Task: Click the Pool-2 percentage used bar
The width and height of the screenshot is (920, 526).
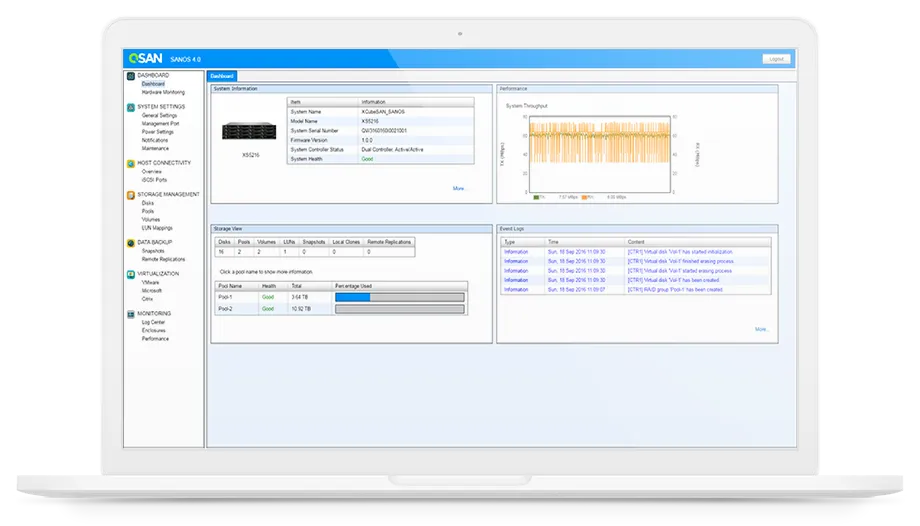Action: [x=399, y=309]
